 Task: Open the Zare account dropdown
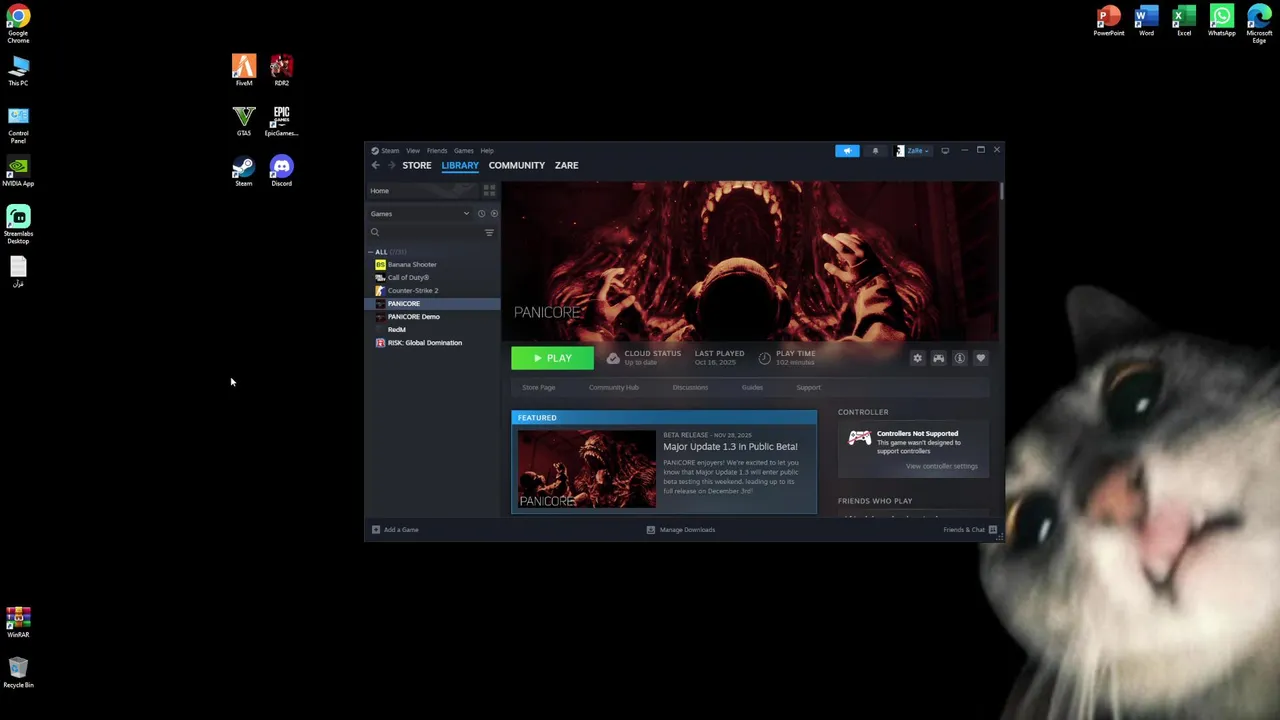[x=913, y=151]
